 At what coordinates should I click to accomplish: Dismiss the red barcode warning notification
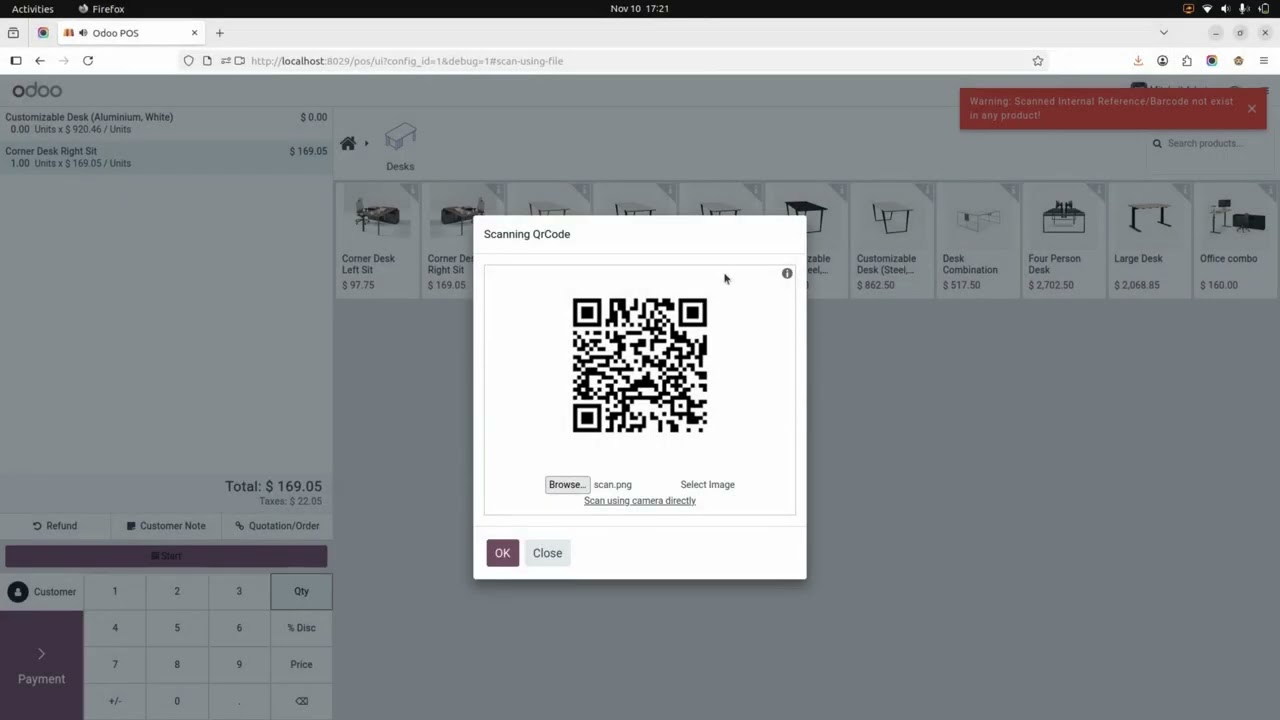click(x=1251, y=108)
